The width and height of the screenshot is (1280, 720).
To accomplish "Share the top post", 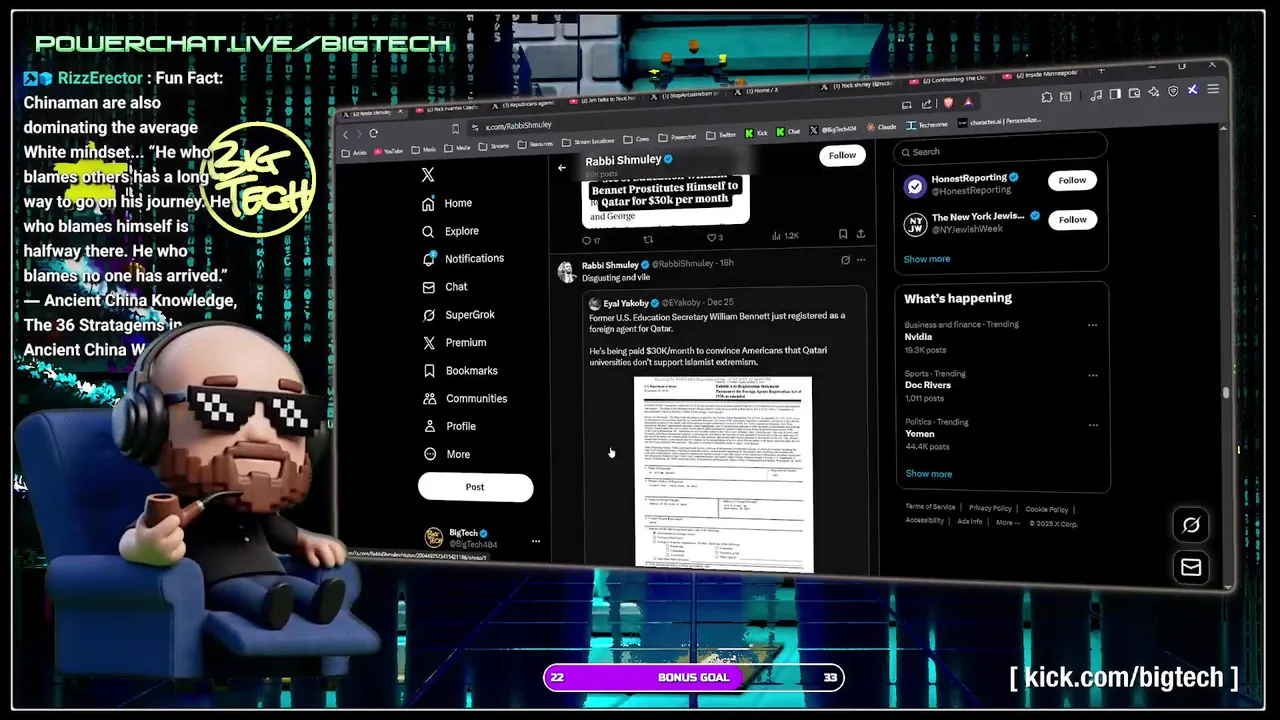I will tap(860, 234).
